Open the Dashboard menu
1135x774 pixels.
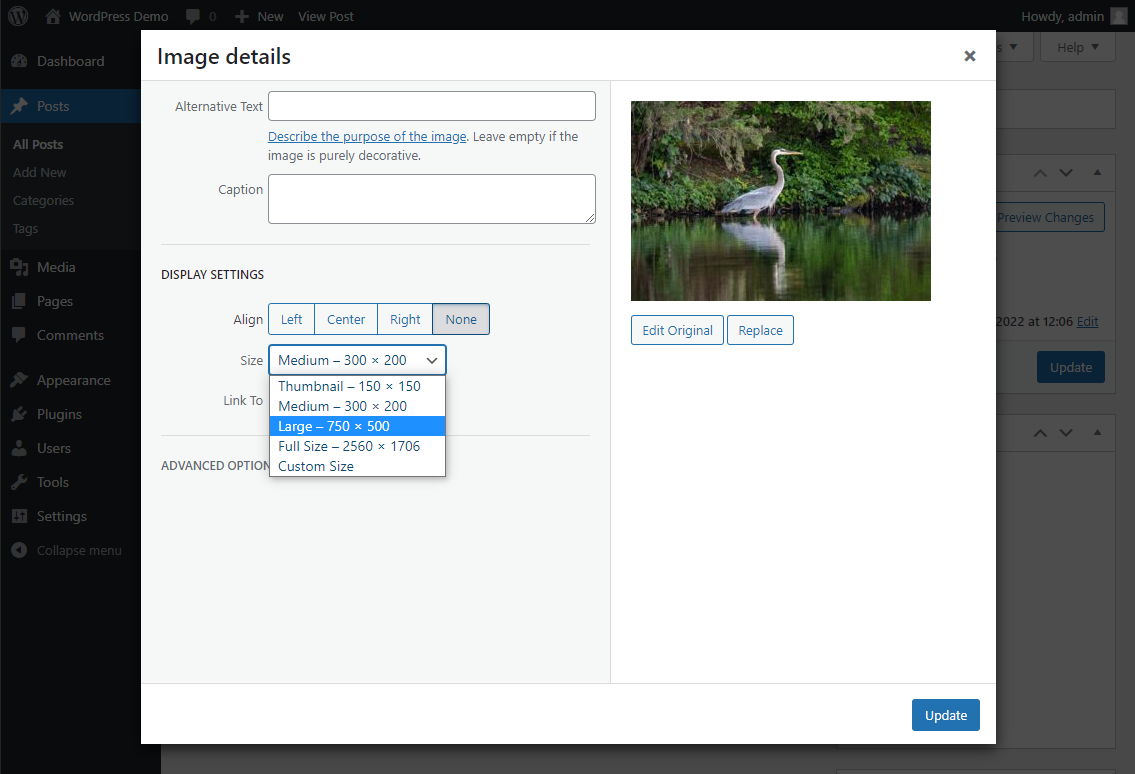[x=70, y=62]
